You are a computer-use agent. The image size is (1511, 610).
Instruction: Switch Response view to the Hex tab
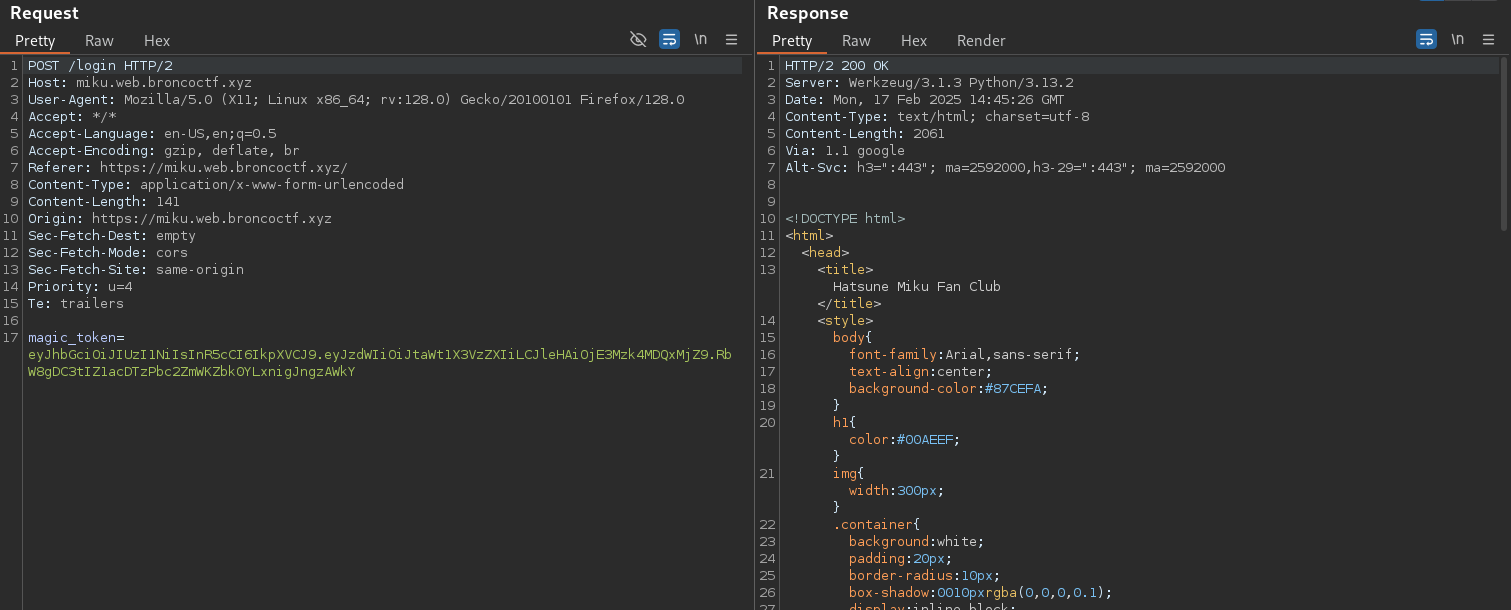(914, 41)
